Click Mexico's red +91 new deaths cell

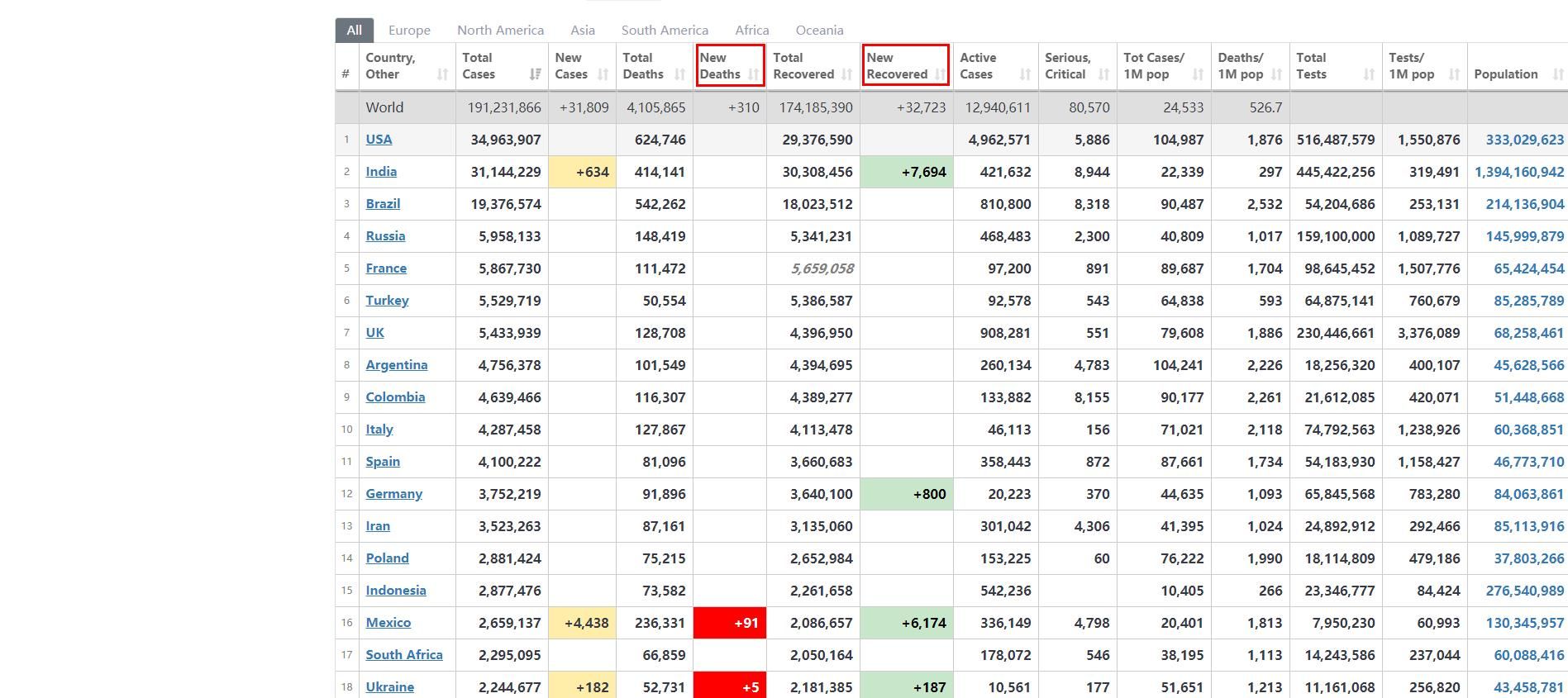pos(730,623)
